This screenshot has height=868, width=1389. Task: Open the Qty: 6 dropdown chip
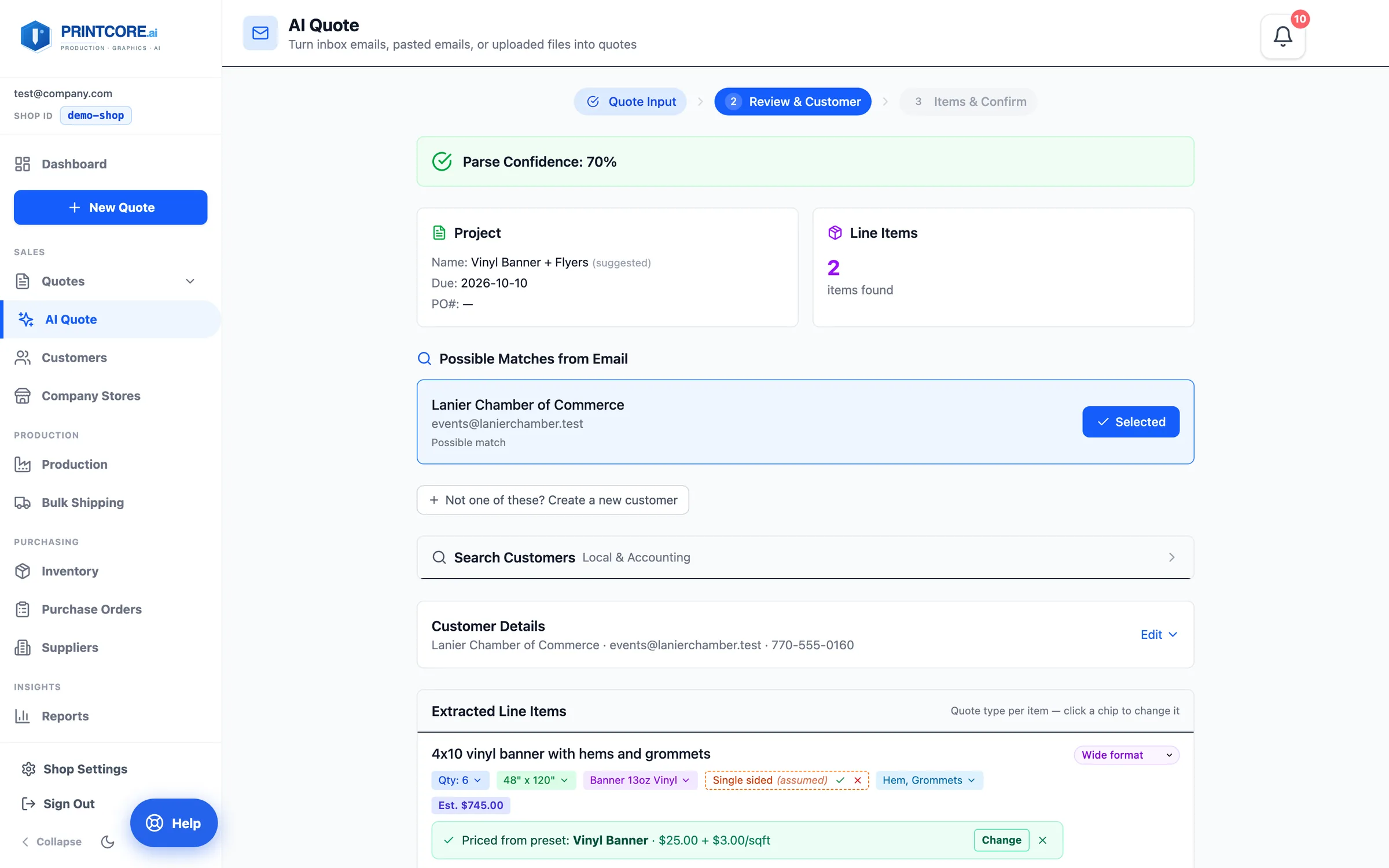point(460,780)
